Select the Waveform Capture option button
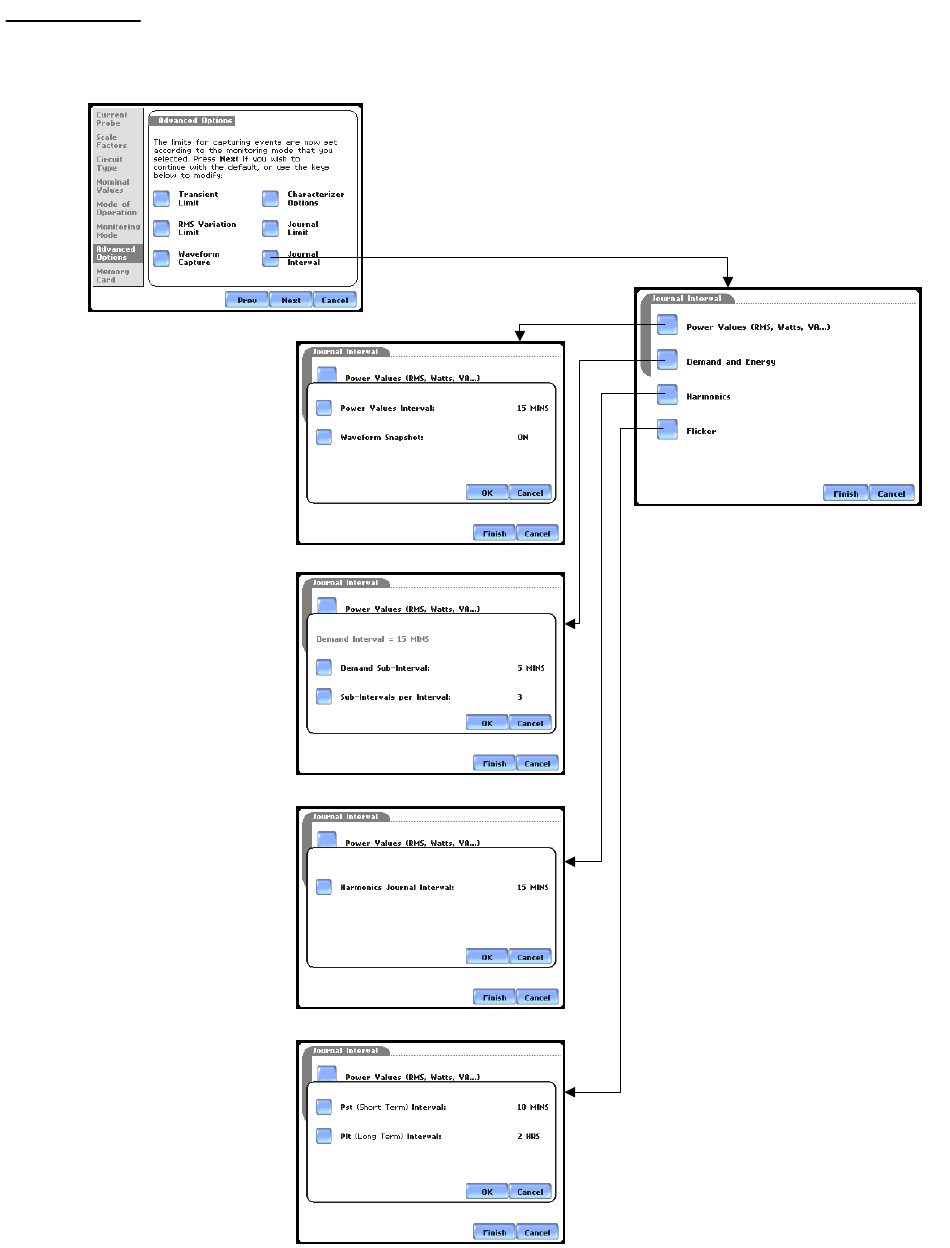The height and width of the screenshot is (1248, 950). click(161, 258)
